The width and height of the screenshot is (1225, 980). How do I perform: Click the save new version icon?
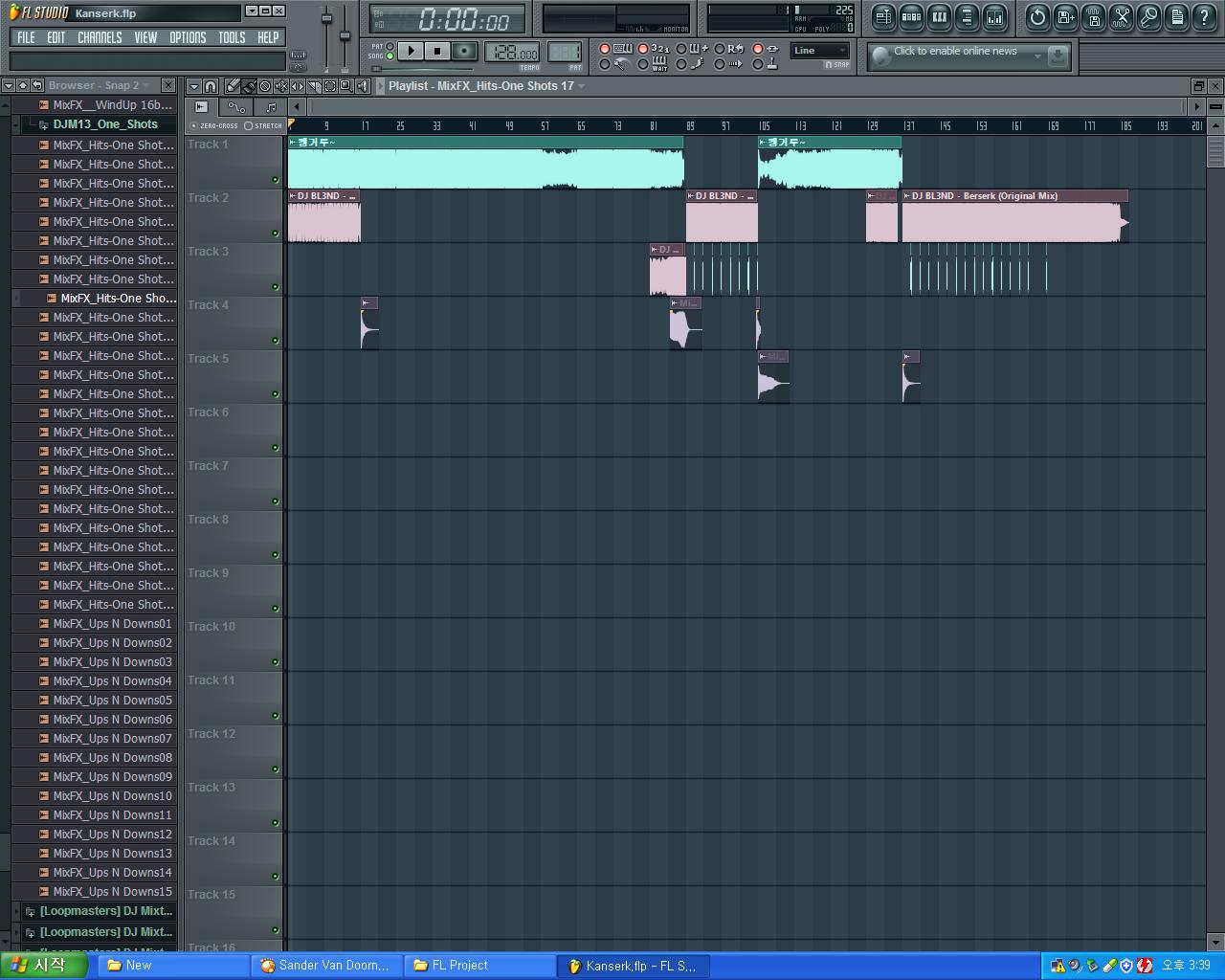point(1065,16)
